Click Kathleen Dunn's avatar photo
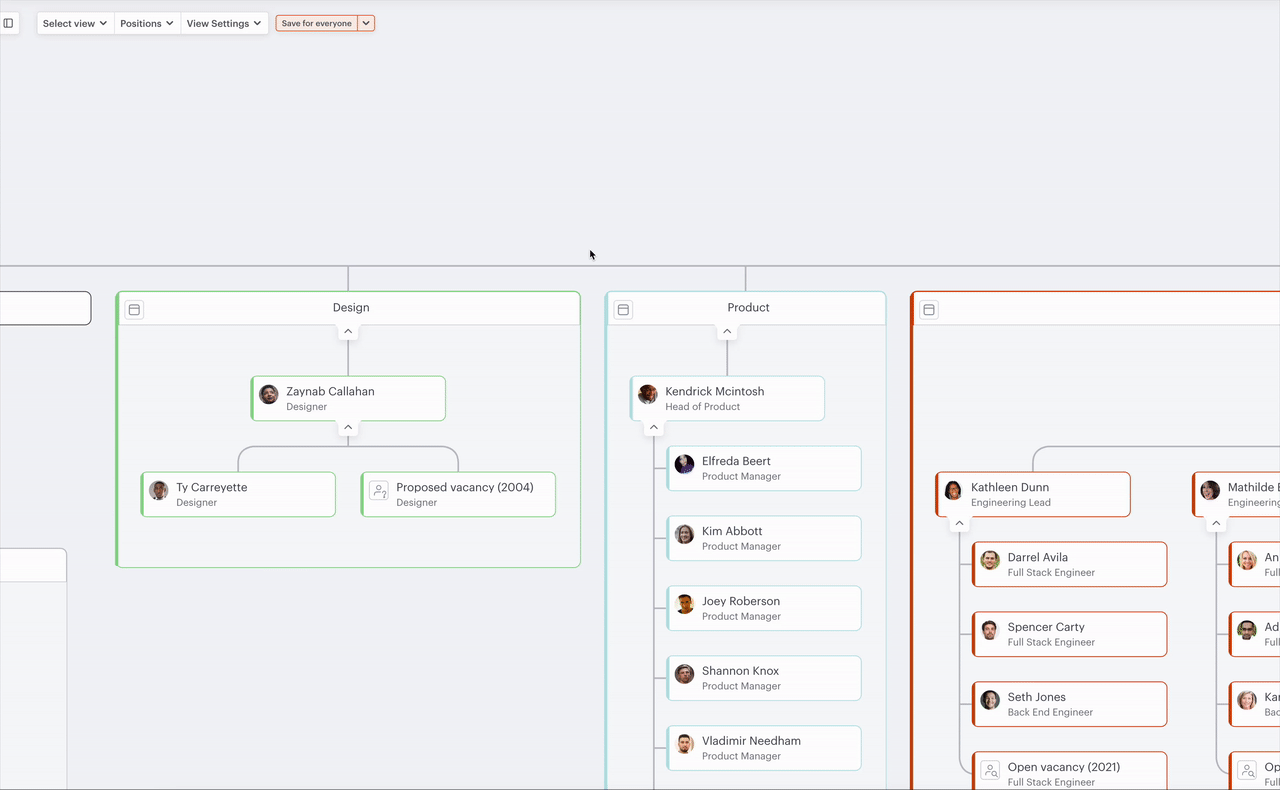 [x=953, y=490]
